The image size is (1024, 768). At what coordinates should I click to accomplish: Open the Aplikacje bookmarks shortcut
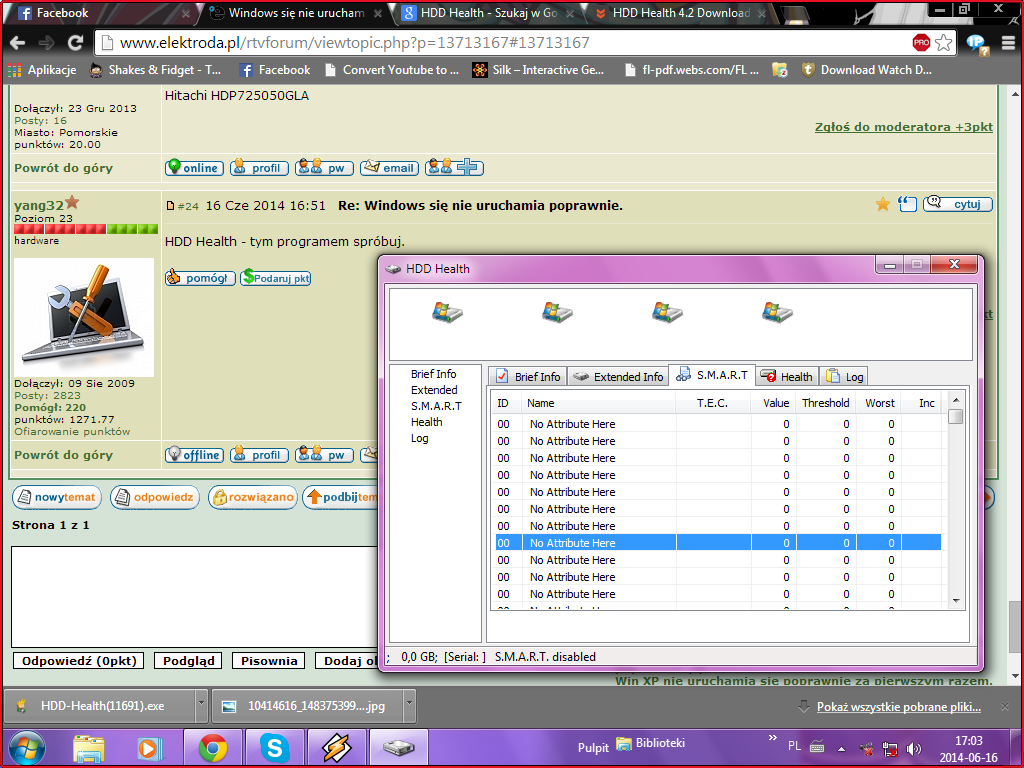click(42, 70)
